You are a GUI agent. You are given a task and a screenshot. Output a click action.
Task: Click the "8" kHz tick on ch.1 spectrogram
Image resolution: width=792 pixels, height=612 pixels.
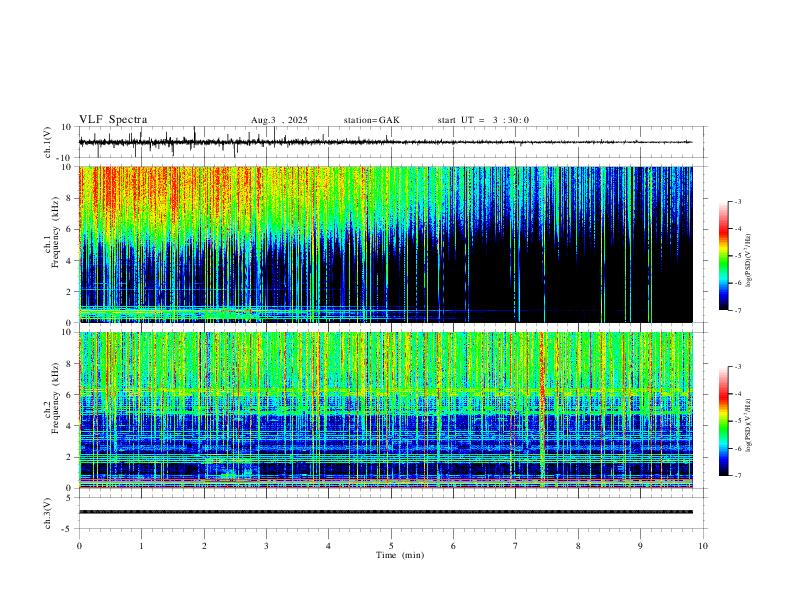71,198
